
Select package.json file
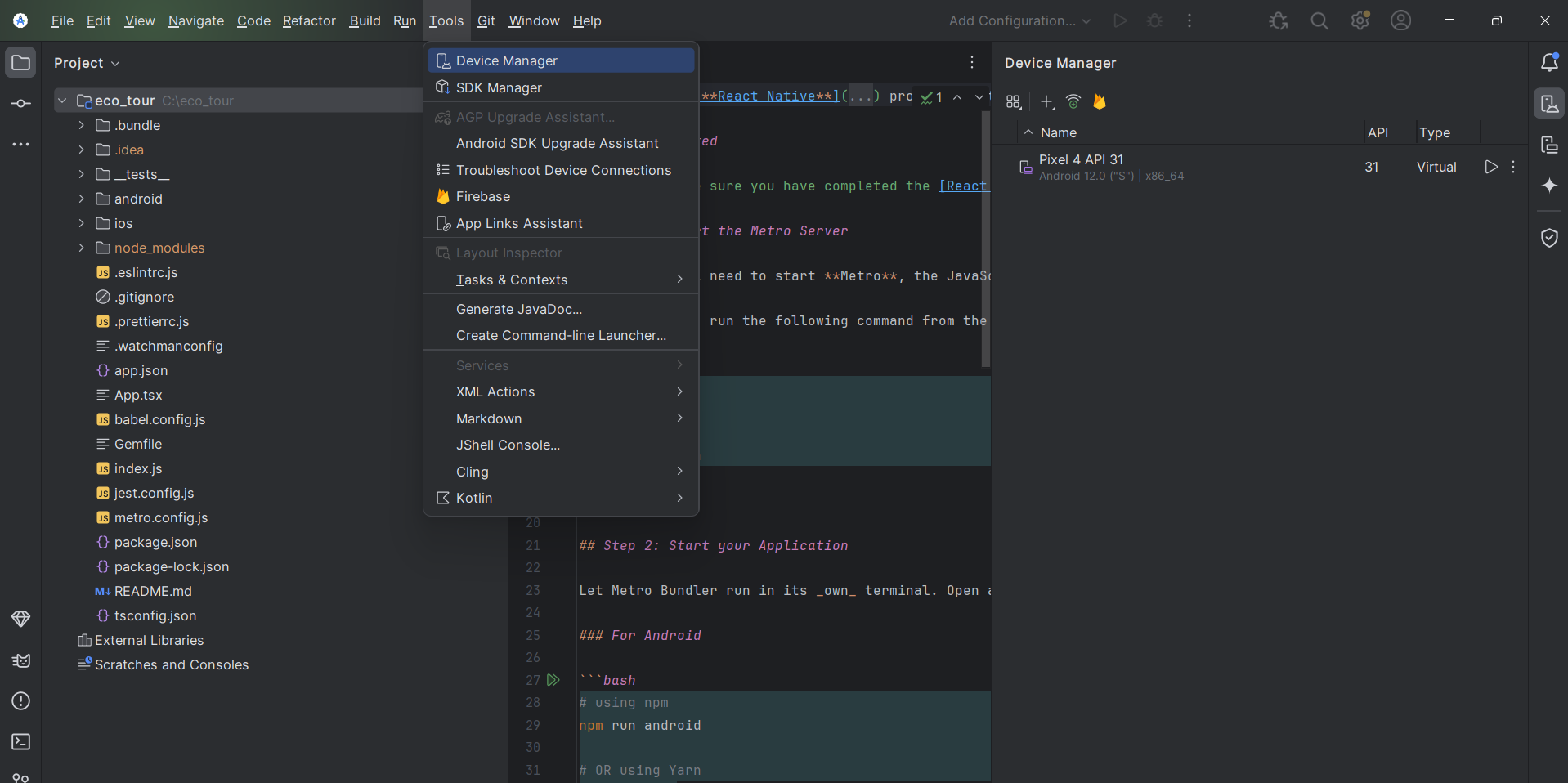pyautogui.click(x=155, y=542)
